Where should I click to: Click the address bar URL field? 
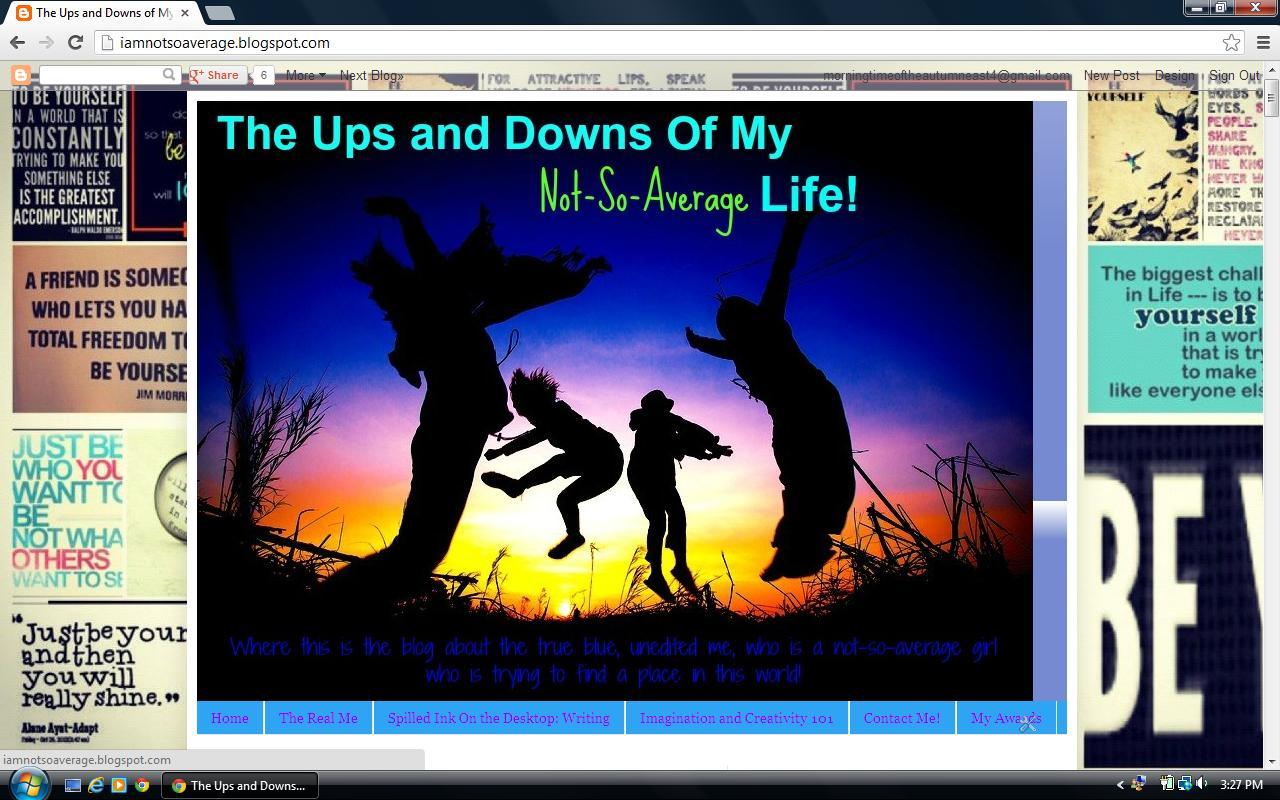point(669,42)
